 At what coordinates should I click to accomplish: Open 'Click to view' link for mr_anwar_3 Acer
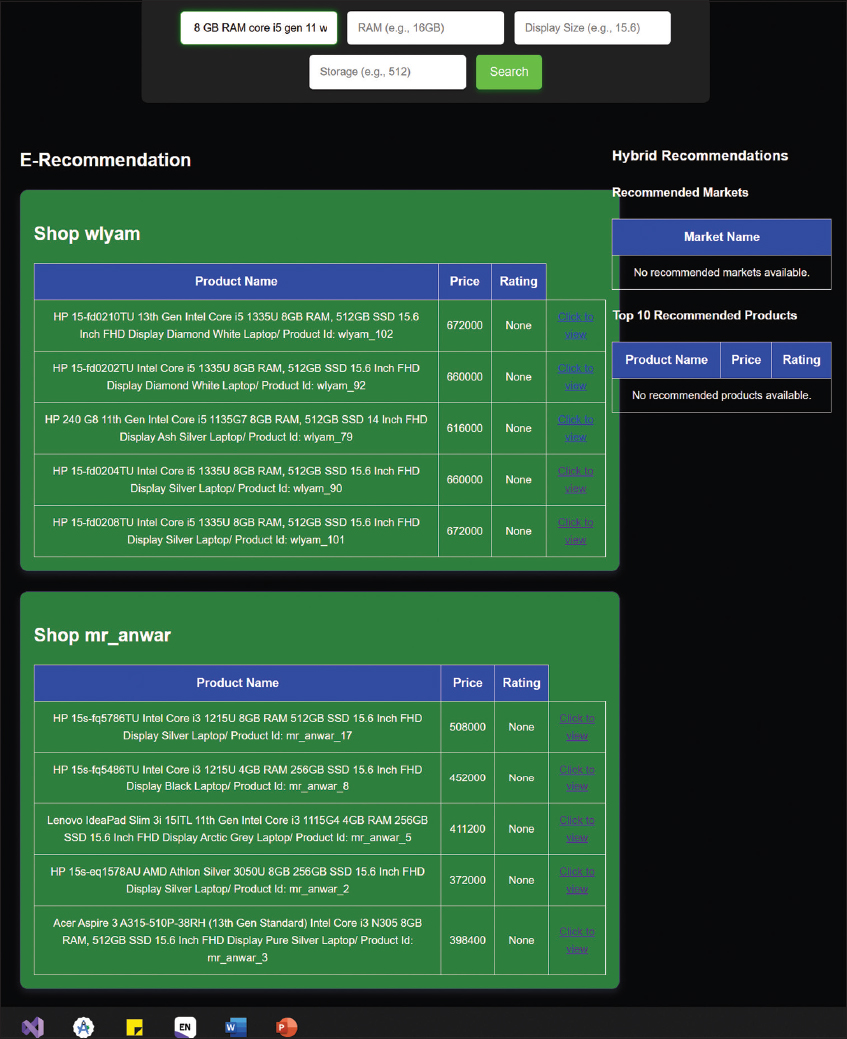(x=577, y=940)
